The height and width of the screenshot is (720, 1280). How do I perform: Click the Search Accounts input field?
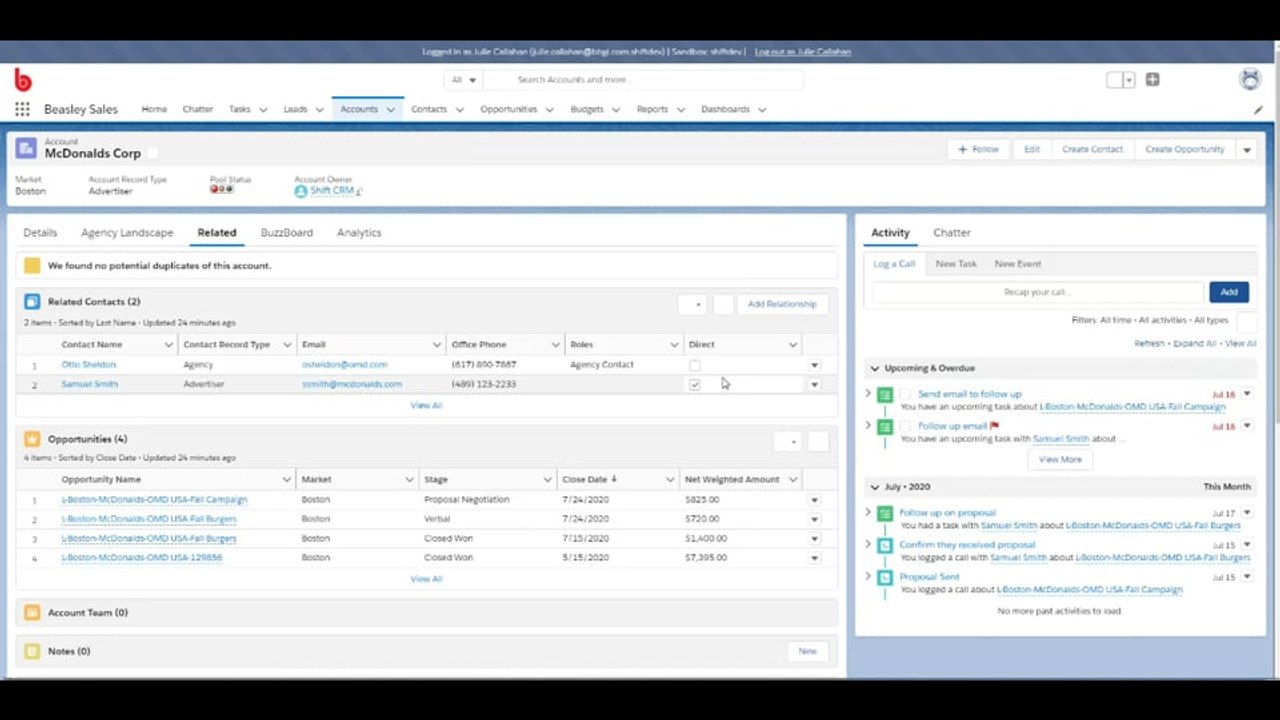645,80
